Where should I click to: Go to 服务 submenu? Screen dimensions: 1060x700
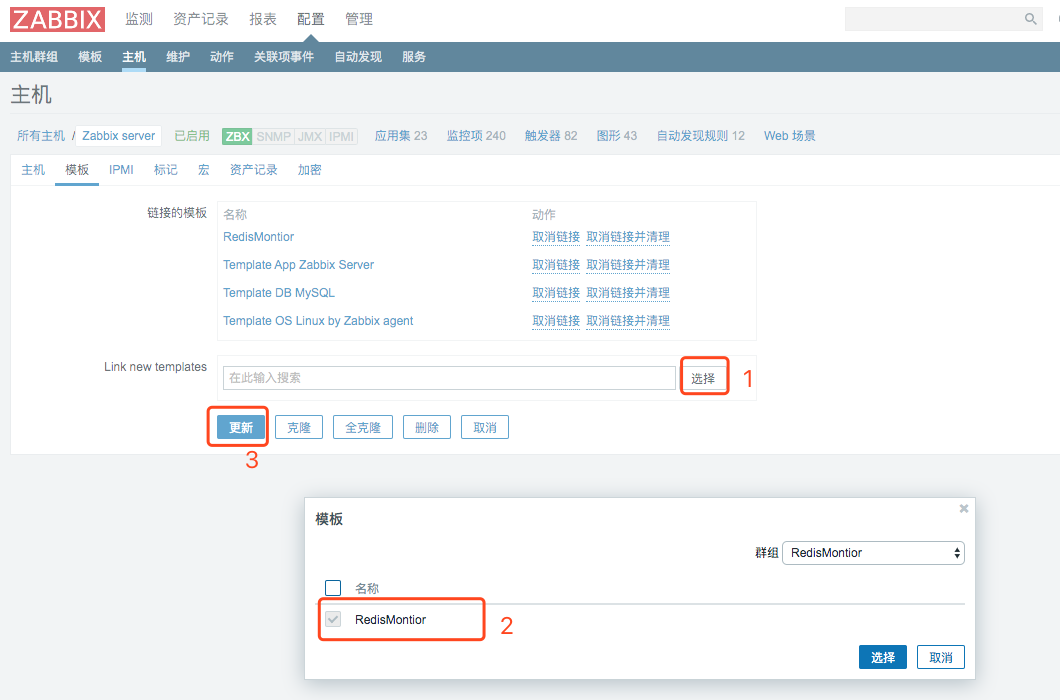pyautogui.click(x=414, y=57)
